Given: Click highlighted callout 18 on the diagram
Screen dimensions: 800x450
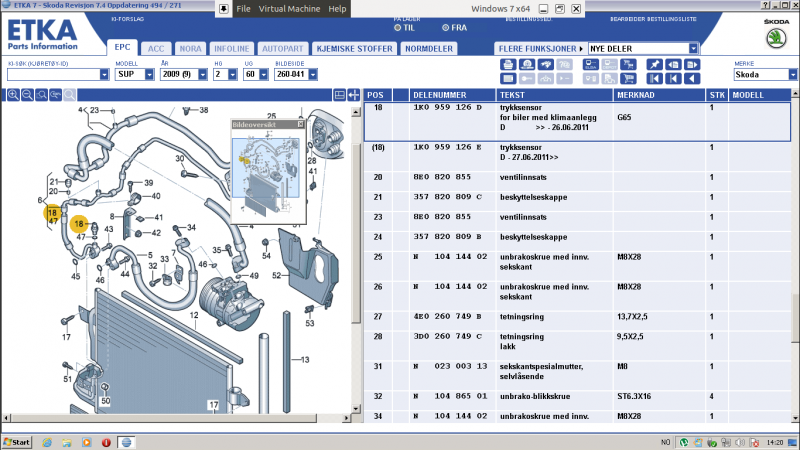Looking at the screenshot, I should coord(51,213).
